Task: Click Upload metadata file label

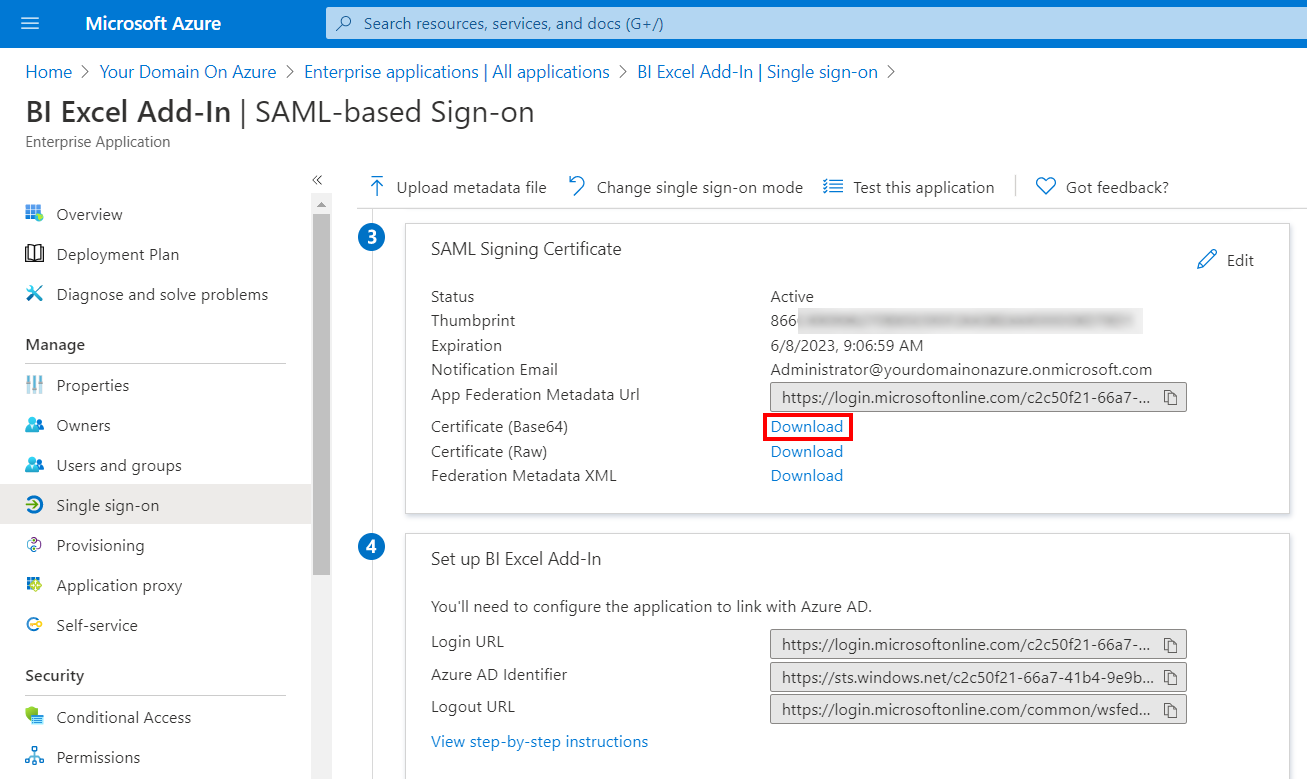Action: 472,187
